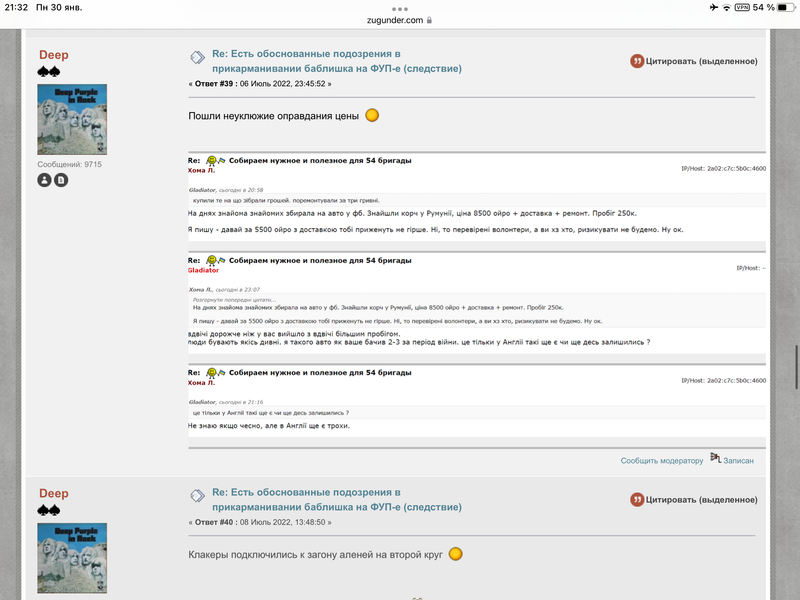The height and width of the screenshot is (600, 800).
Task: Click the post icon beside reply #39 title
Action: [197, 57]
